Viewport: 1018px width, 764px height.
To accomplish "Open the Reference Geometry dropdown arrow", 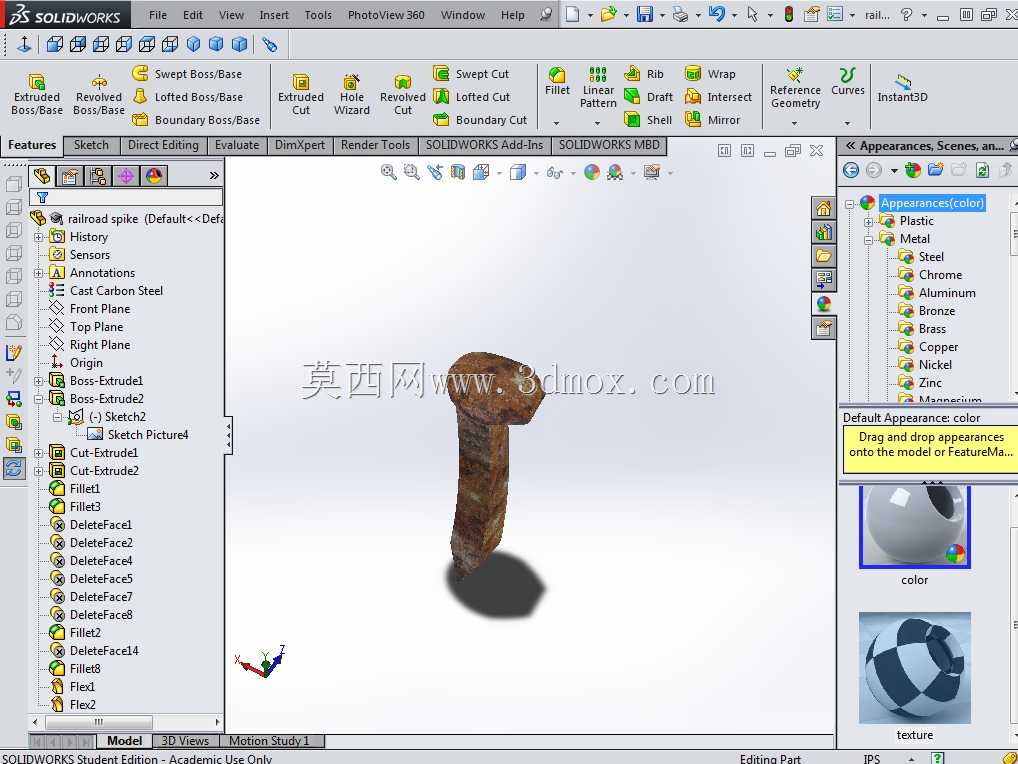I will [794, 123].
